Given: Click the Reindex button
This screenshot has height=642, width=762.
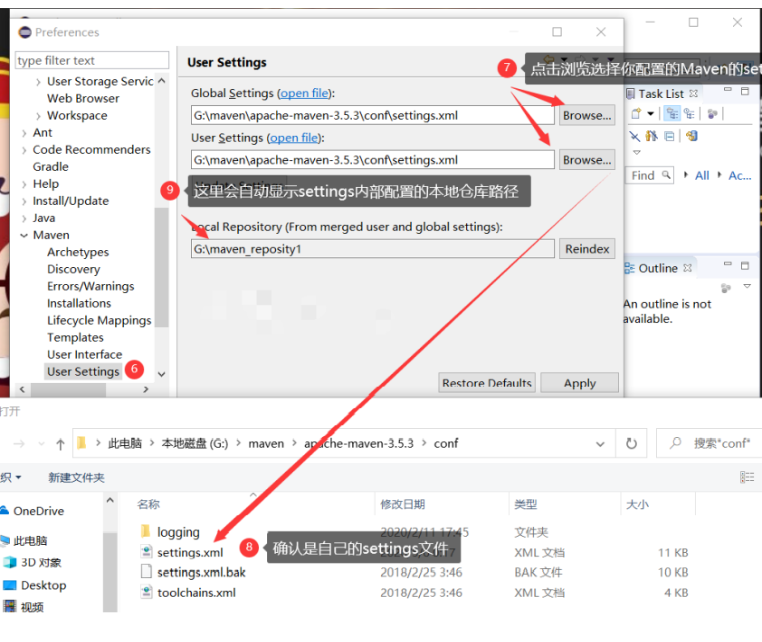Looking at the screenshot, I should click(x=587, y=249).
